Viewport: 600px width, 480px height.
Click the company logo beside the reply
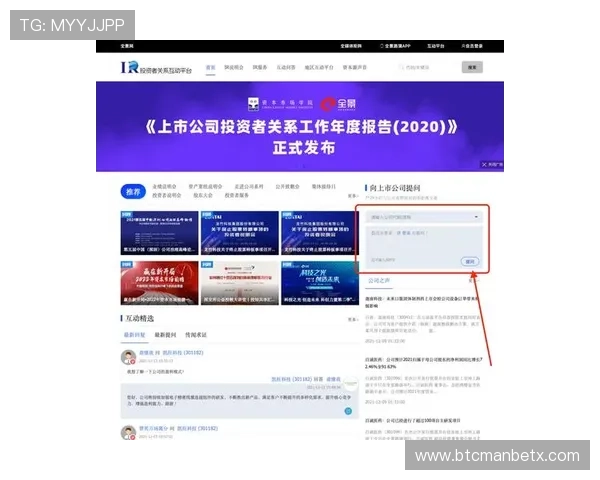pos(350,383)
